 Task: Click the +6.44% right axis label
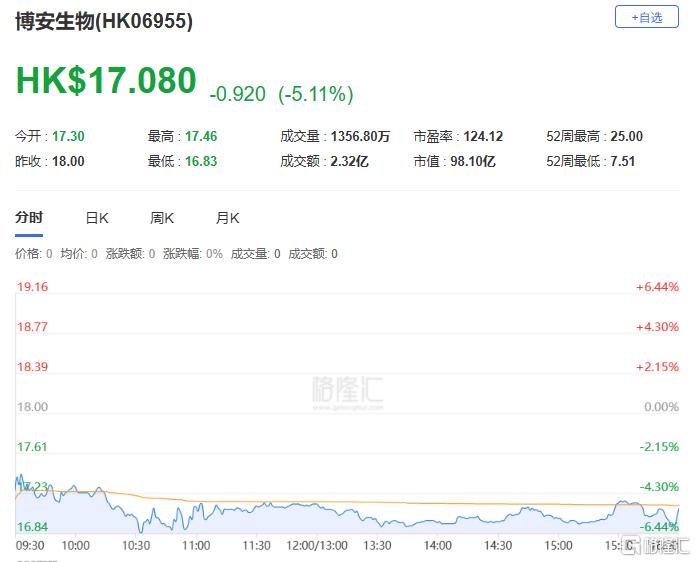pyautogui.click(x=657, y=287)
